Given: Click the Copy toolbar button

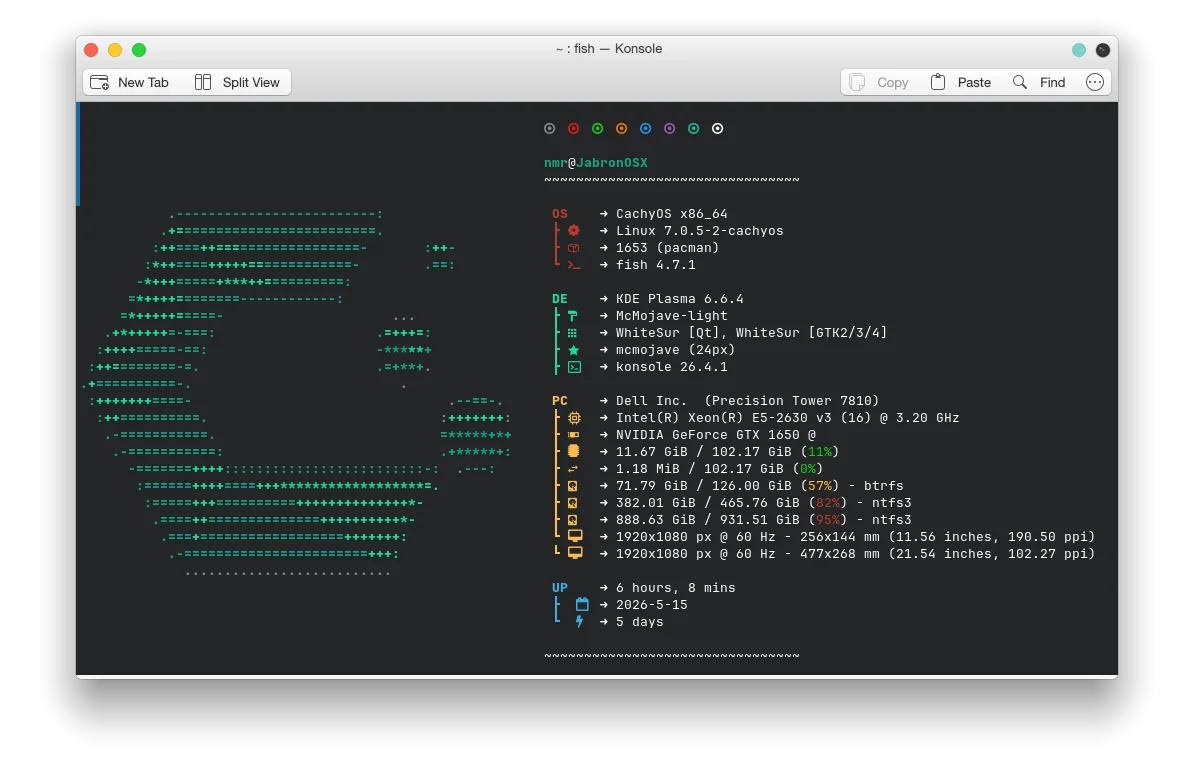Looking at the screenshot, I should pyautogui.click(x=879, y=82).
